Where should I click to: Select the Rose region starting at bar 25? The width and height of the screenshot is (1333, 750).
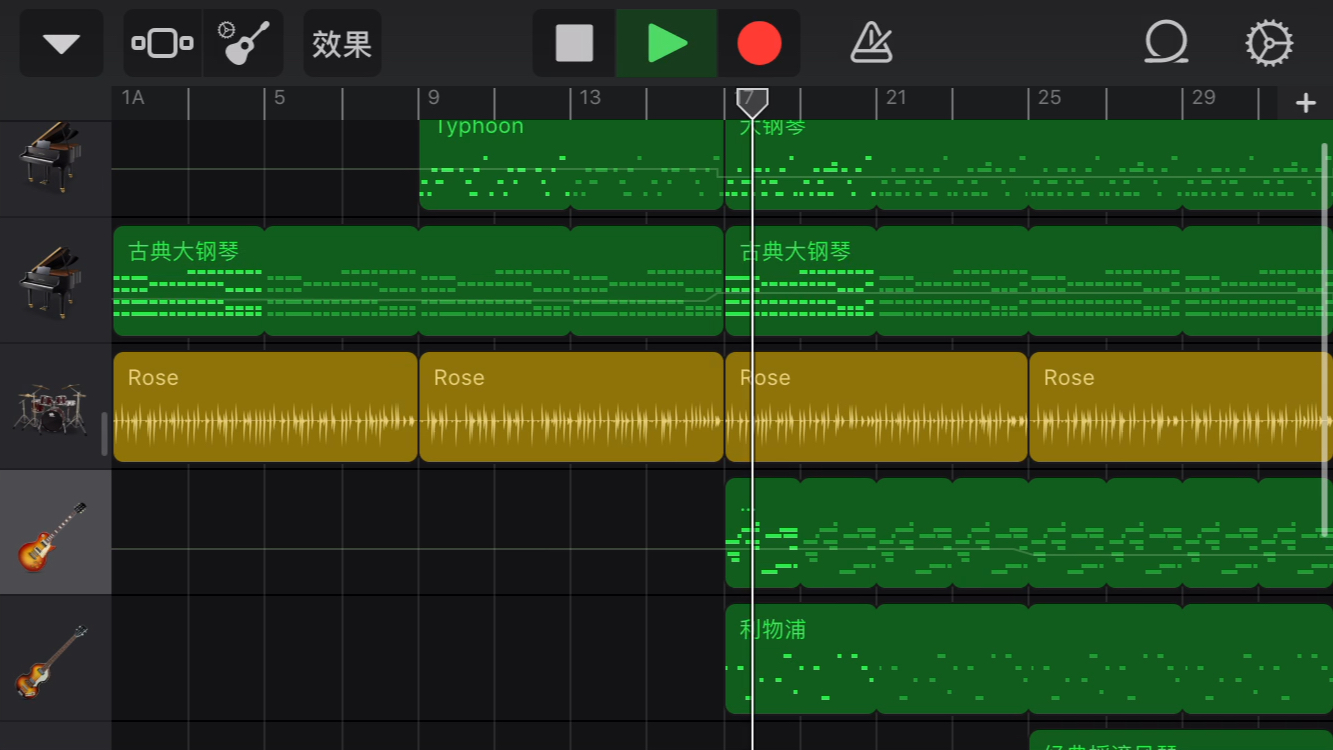click(x=1181, y=407)
